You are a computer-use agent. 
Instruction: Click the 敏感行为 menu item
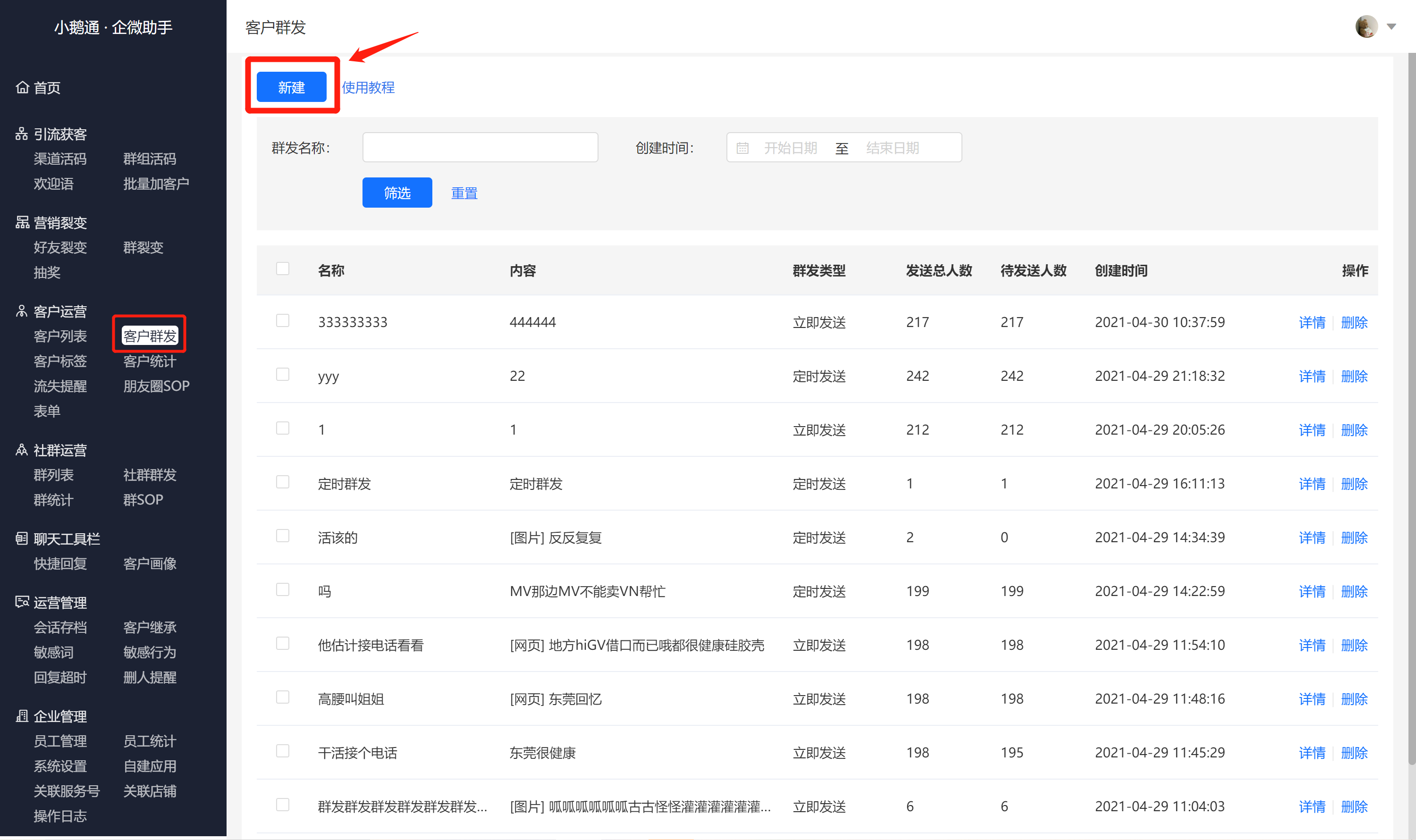(150, 652)
